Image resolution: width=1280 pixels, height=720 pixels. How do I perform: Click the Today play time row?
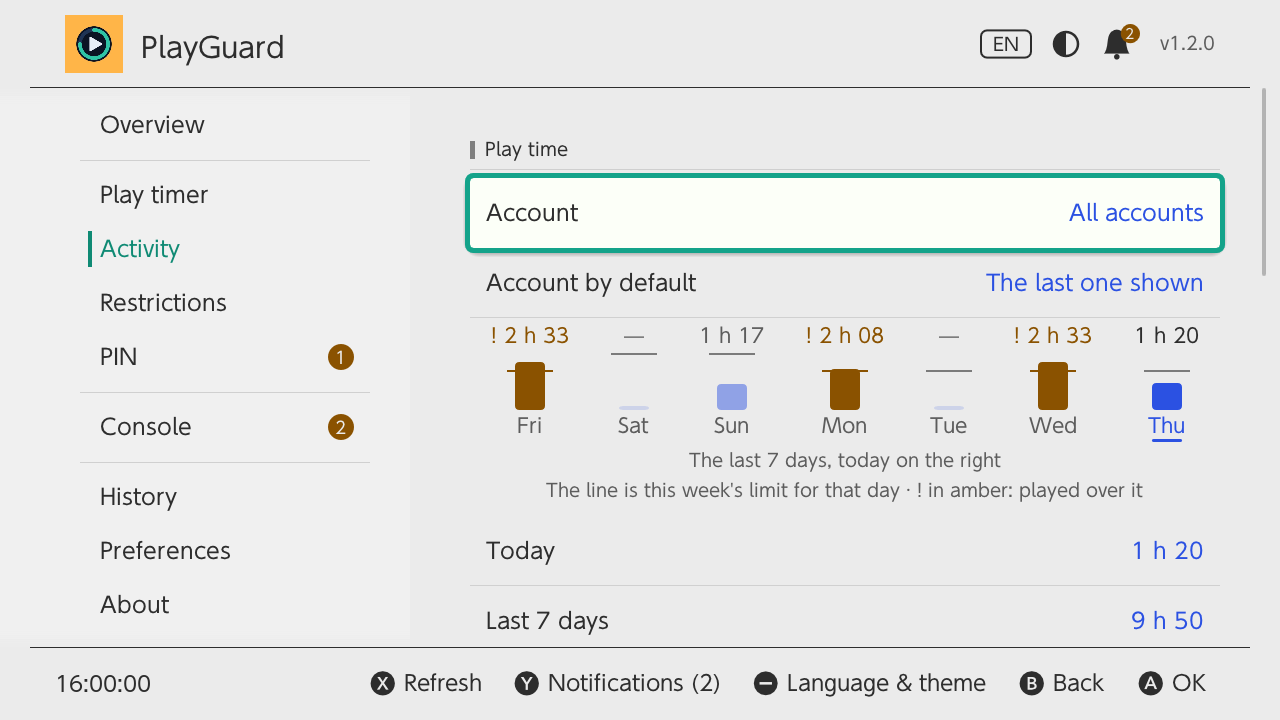(845, 551)
